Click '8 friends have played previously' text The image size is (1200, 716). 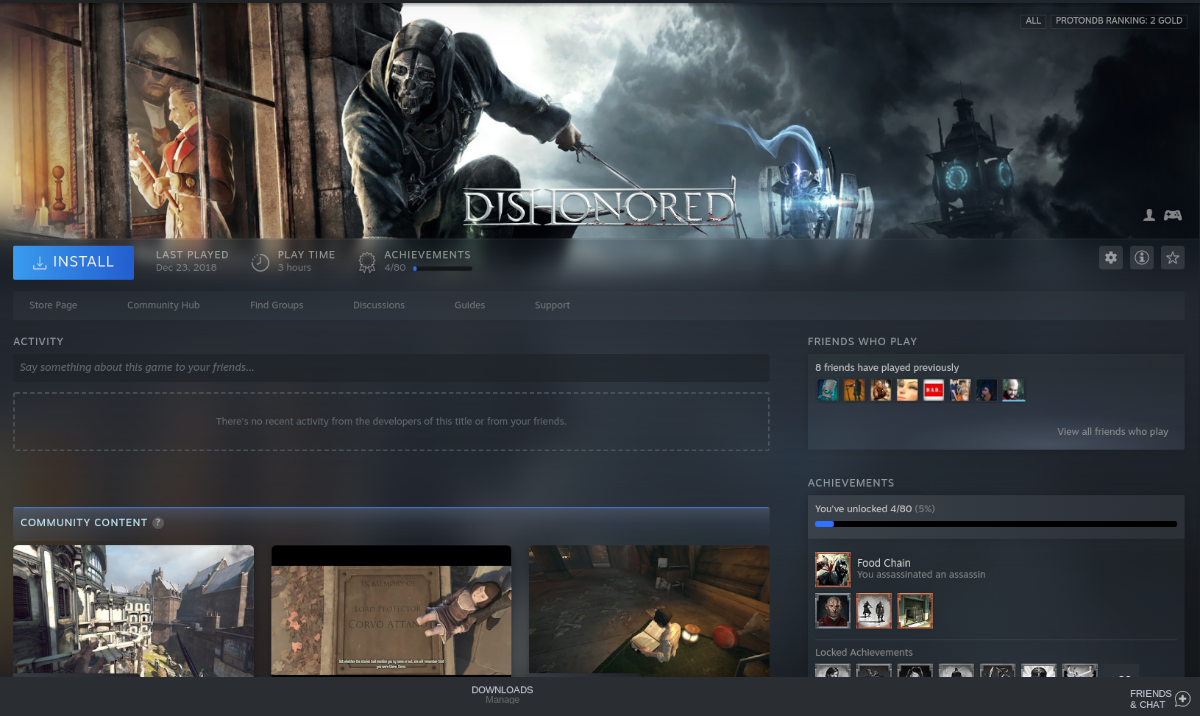[887, 367]
